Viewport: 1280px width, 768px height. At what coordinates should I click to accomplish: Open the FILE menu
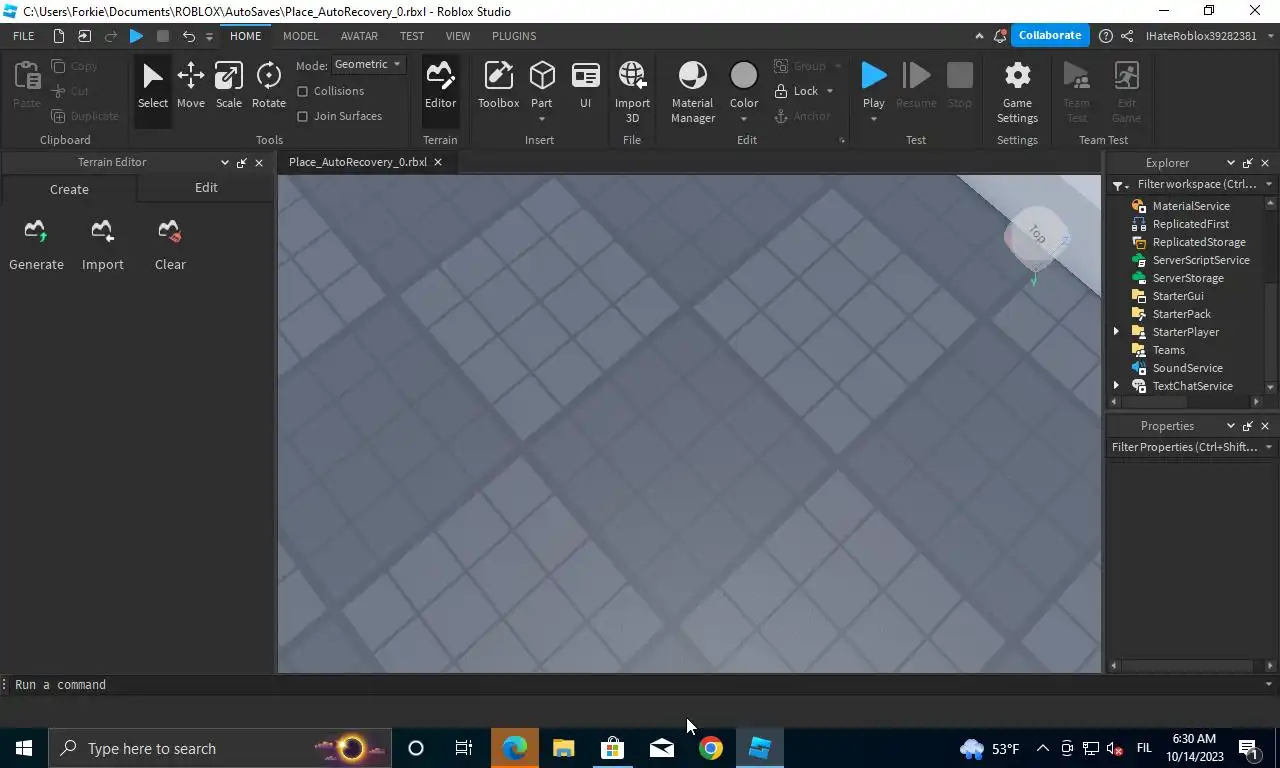[23, 36]
